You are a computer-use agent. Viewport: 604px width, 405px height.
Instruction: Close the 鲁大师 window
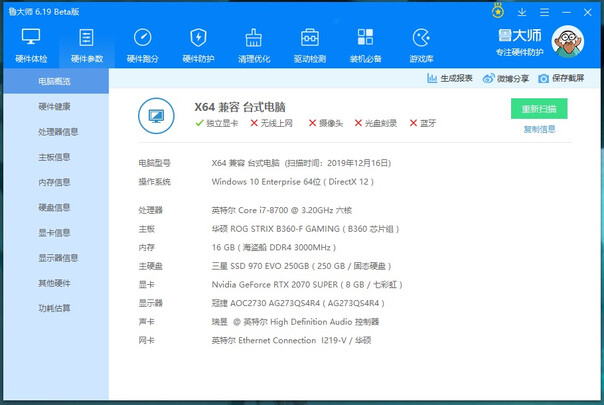[587, 12]
